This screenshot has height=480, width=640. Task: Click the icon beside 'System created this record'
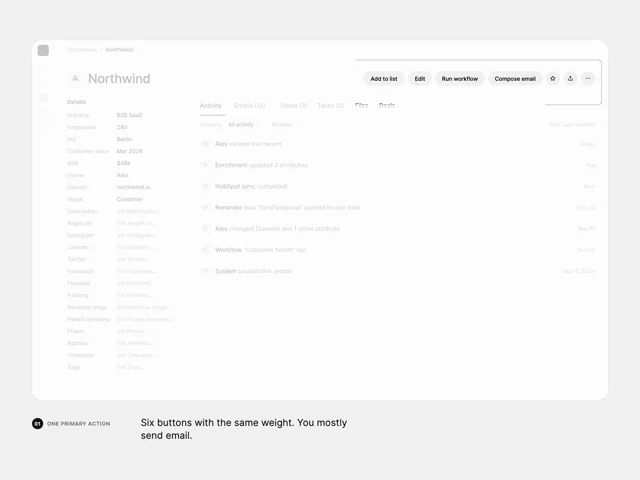tap(205, 271)
